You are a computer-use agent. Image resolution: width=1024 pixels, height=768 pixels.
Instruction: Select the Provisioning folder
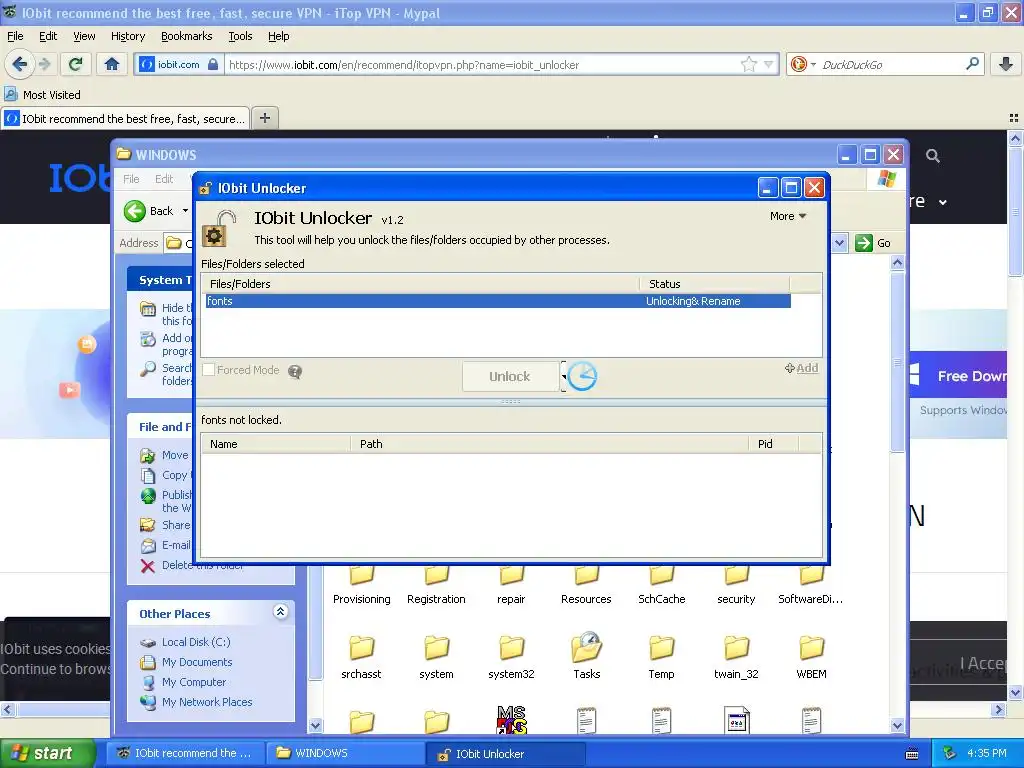pyautogui.click(x=362, y=586)
